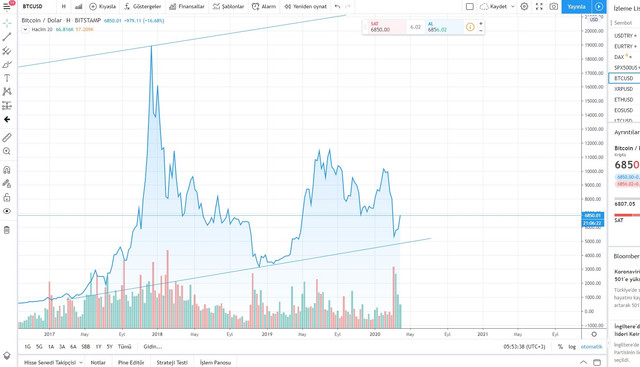
Task: Toggle percent scale
Action: (560, 347)
